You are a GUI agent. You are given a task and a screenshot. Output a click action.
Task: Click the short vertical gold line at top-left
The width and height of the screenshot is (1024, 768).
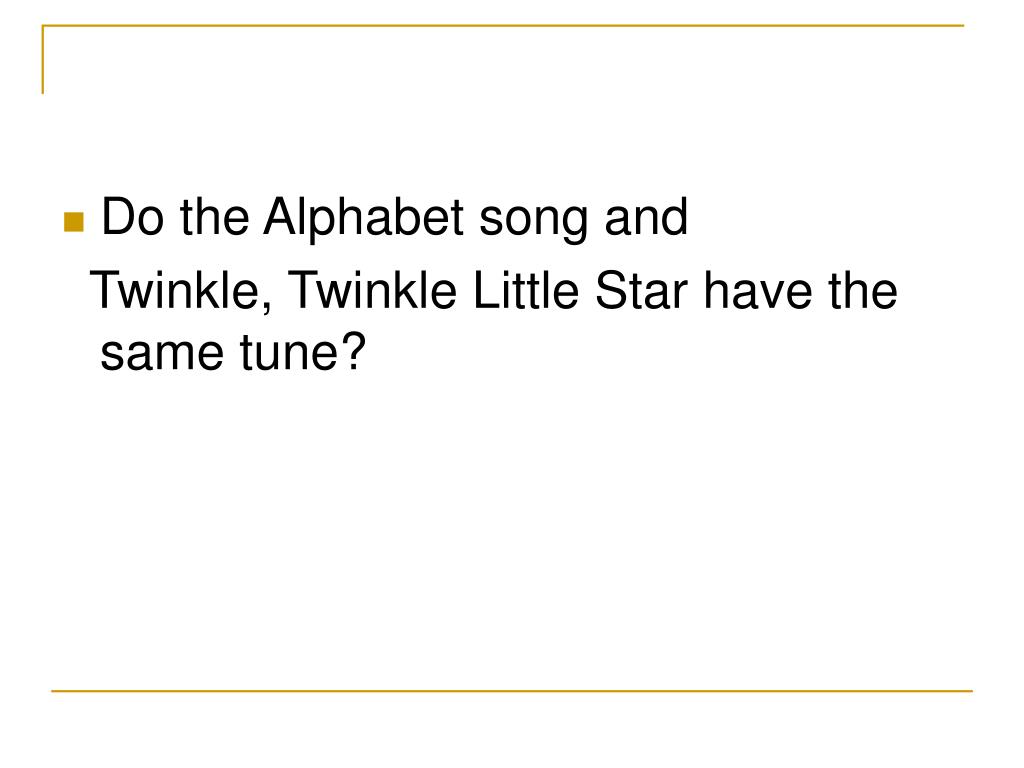(x=43, y=59)
